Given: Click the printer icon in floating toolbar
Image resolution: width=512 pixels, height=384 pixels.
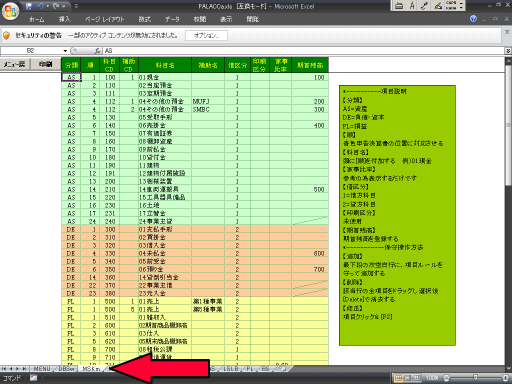Looking at the screenshot, I should tap(399, 6).
